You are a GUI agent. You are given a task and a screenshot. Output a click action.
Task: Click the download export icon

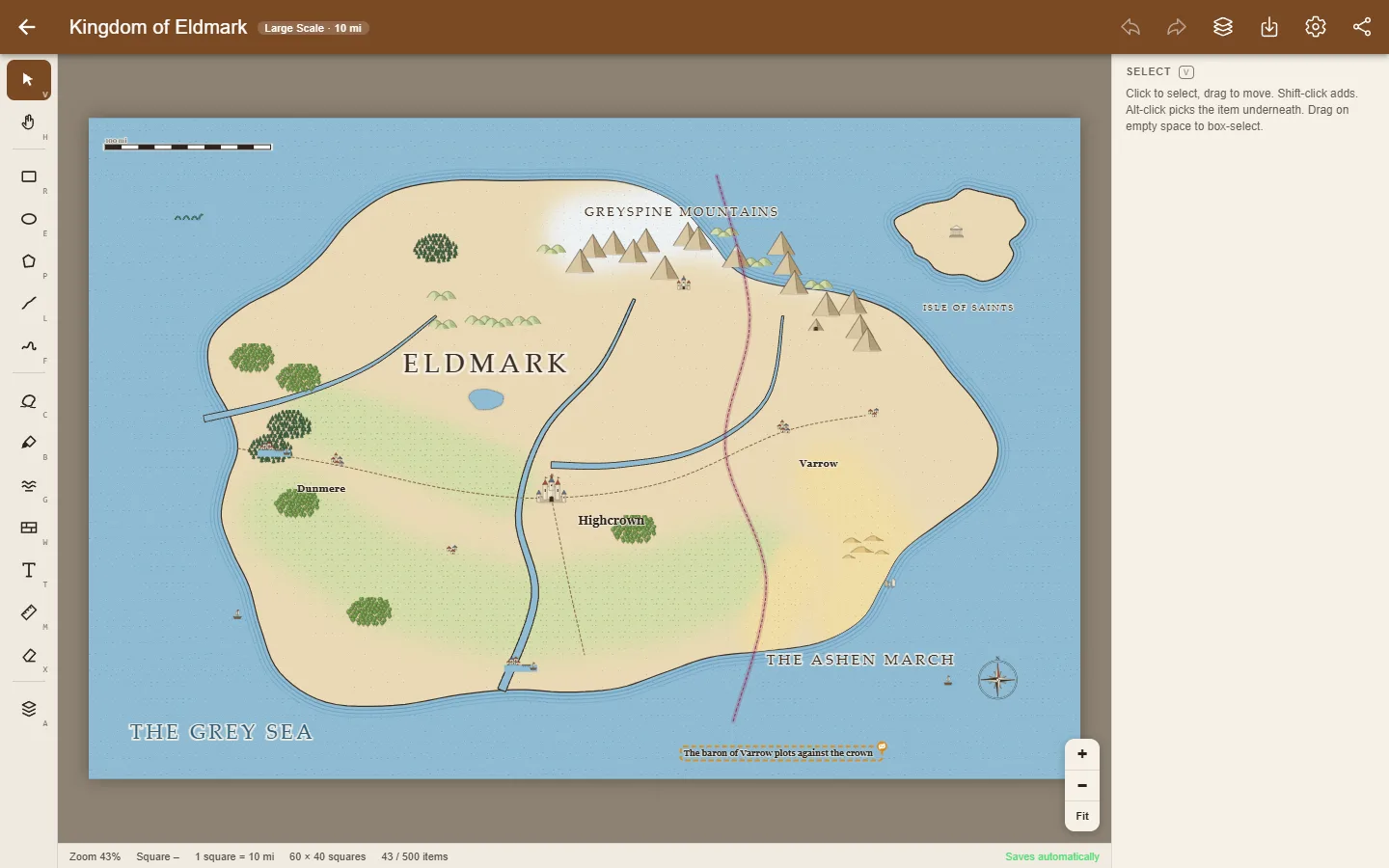[x=1269, y=27]
